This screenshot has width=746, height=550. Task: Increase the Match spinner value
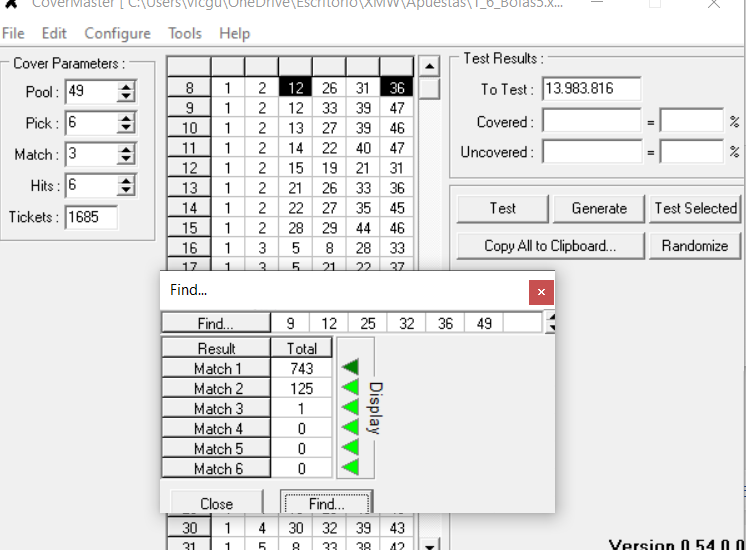(x=126, y=149)
